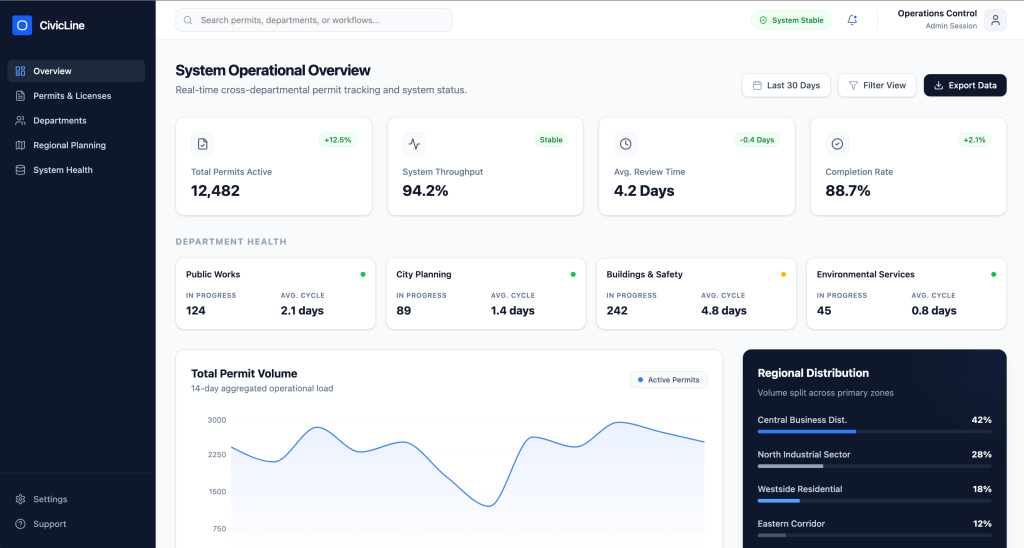Click the Completion Rate checkmark icon
This screenshot has height=548, width=1024.
pyautogui.click(x=837, y=144)
